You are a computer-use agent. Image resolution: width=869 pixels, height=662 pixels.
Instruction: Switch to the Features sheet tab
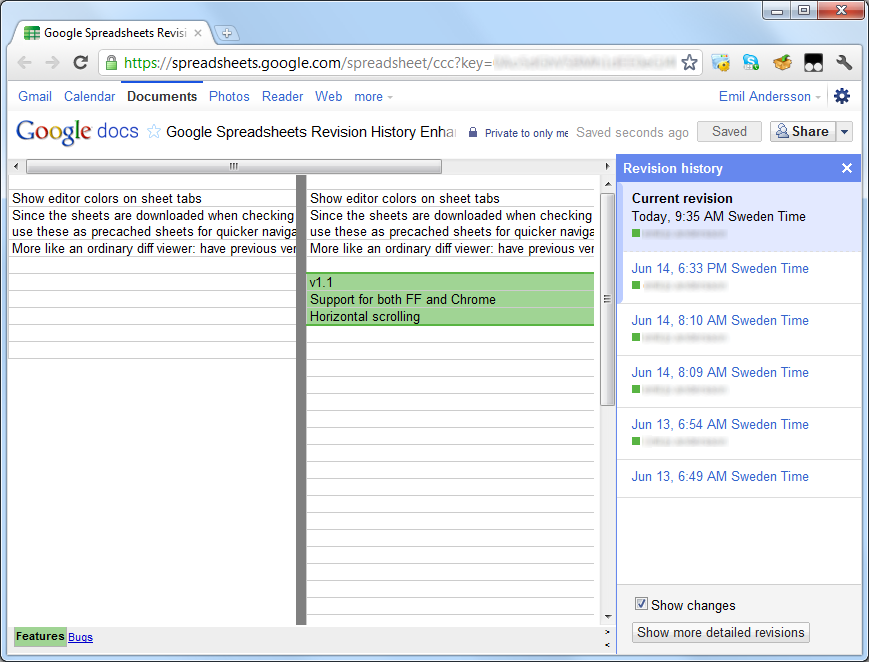(40, 636)
